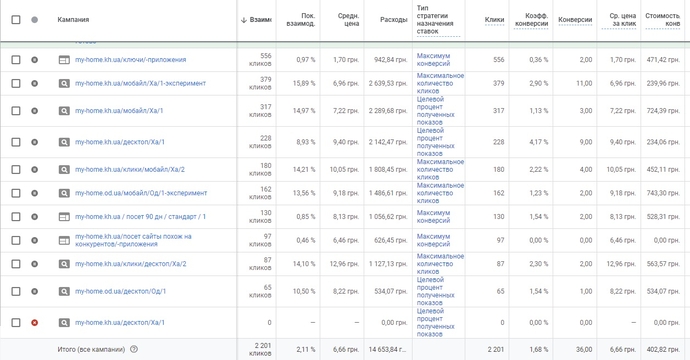
Task: Click display campaign icon for ключи/-приложения
Action: pyautogui.click(x=64, y=60)
